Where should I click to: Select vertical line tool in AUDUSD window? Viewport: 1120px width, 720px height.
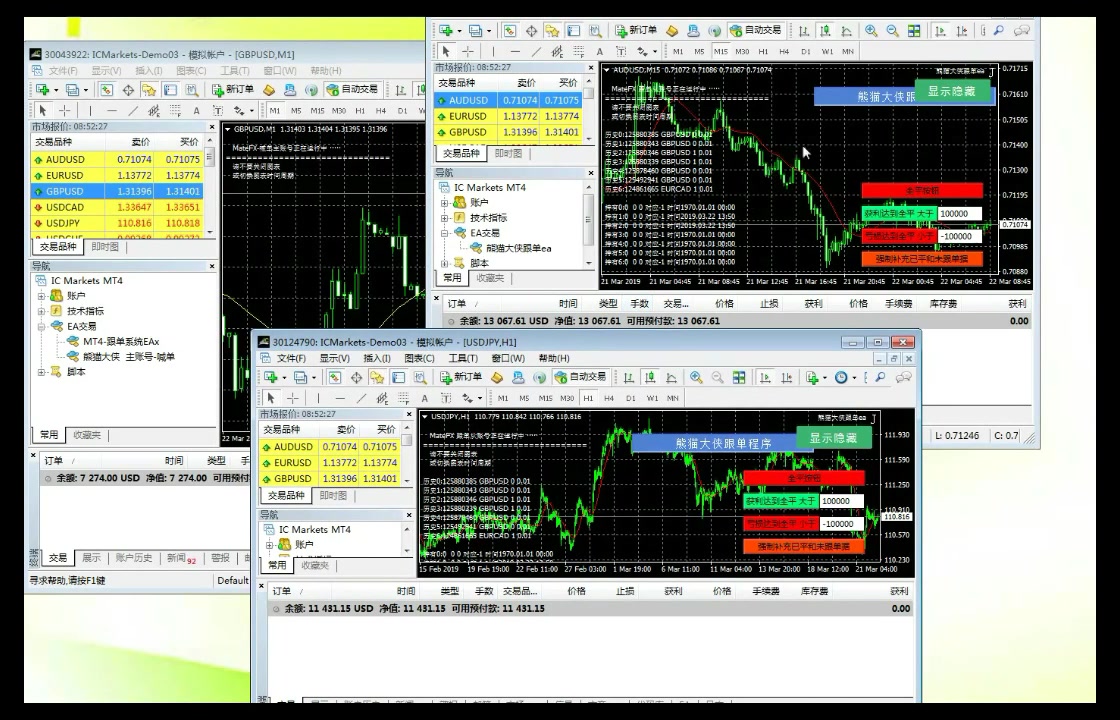(493, 51)
